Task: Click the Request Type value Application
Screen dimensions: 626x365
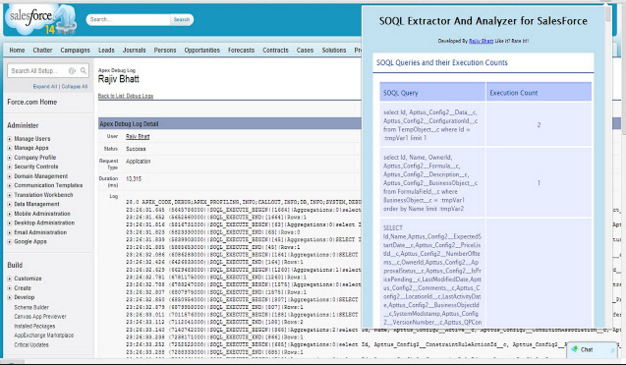Action: tap(138, 161)
